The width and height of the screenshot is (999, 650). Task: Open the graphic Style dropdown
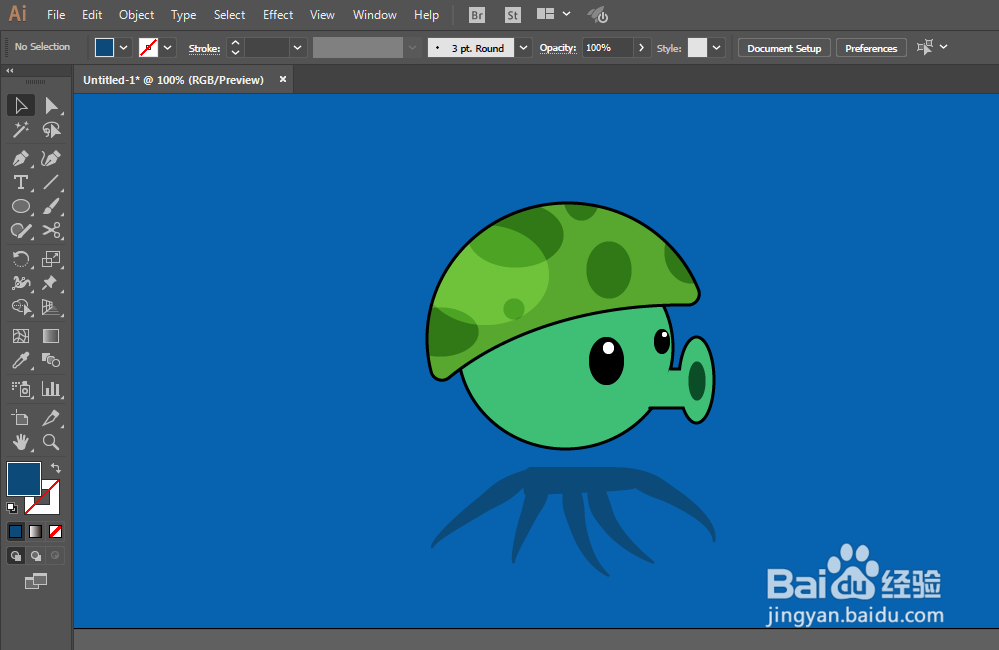tap(717, 48)
